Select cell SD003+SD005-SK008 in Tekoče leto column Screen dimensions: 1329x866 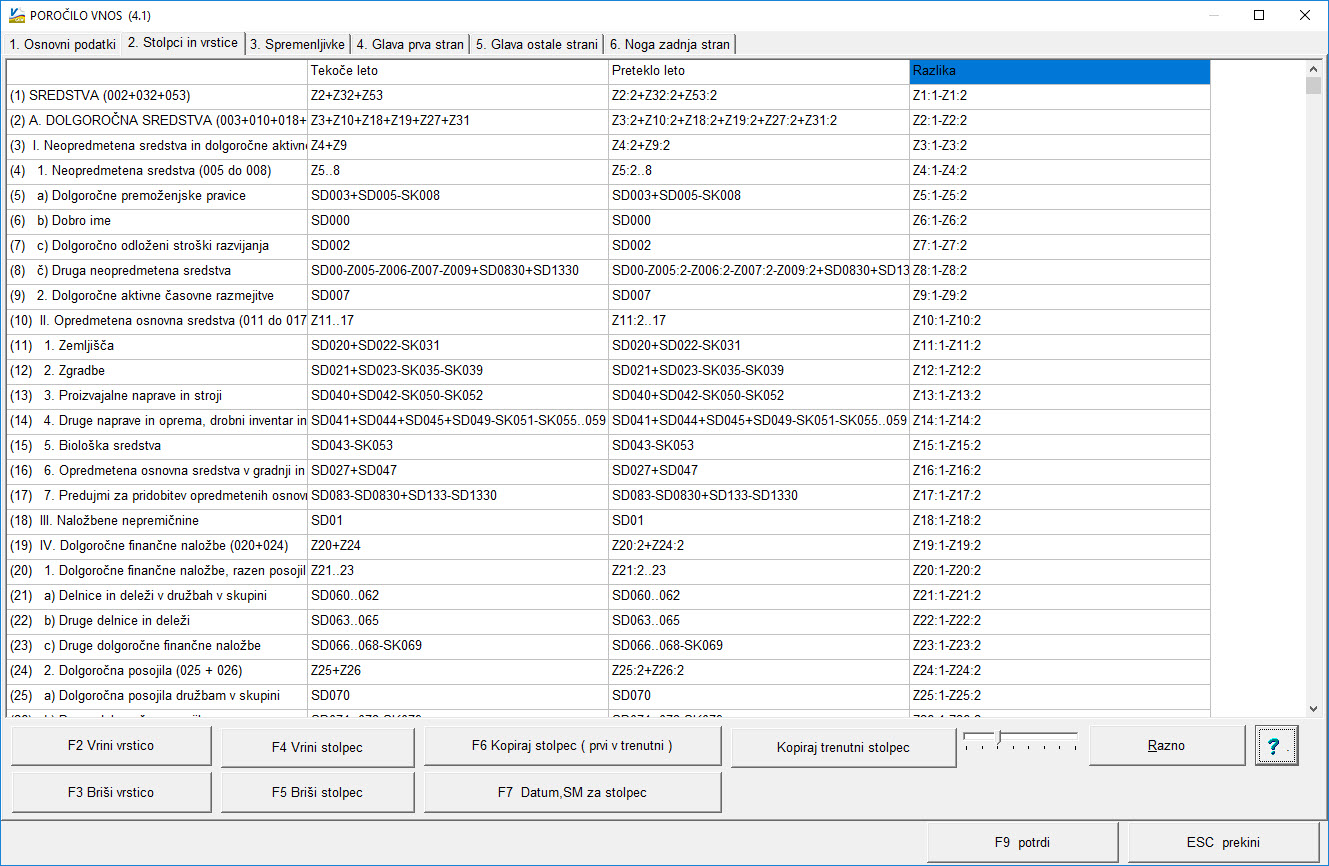(x=458, y=196)
